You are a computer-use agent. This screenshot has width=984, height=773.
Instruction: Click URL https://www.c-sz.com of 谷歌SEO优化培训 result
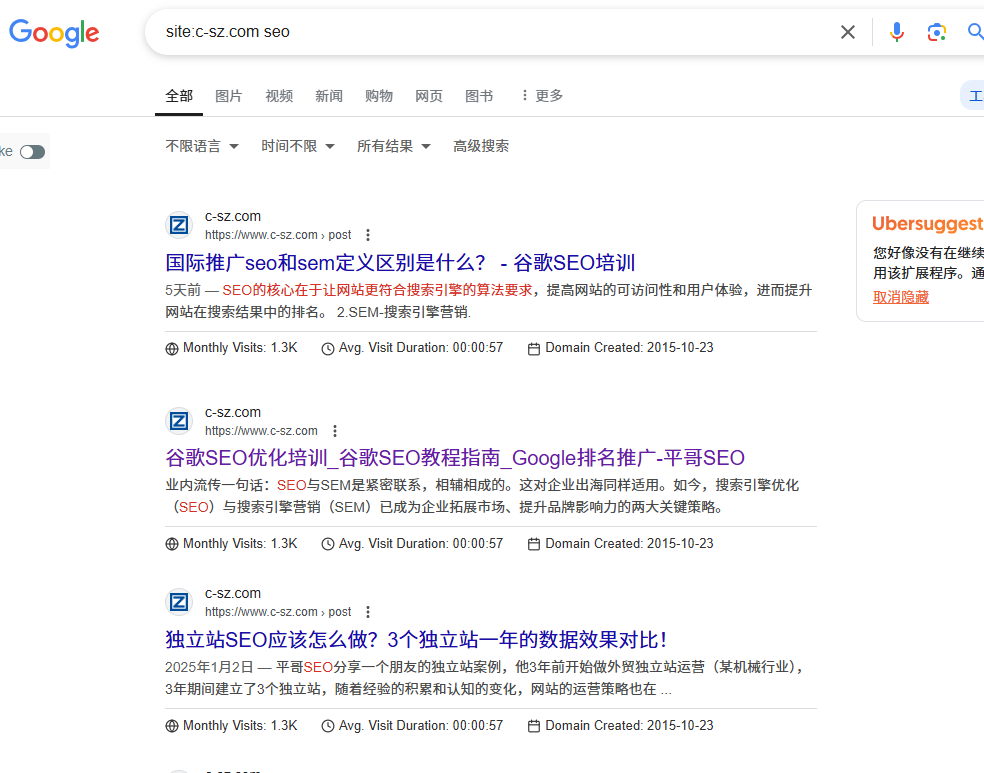[x=261, y=431]
